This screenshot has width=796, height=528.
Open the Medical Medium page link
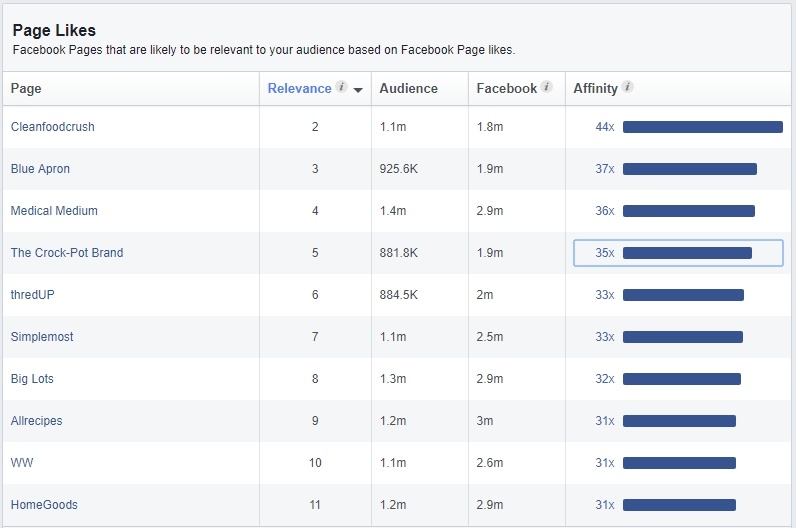click(54, 211)
